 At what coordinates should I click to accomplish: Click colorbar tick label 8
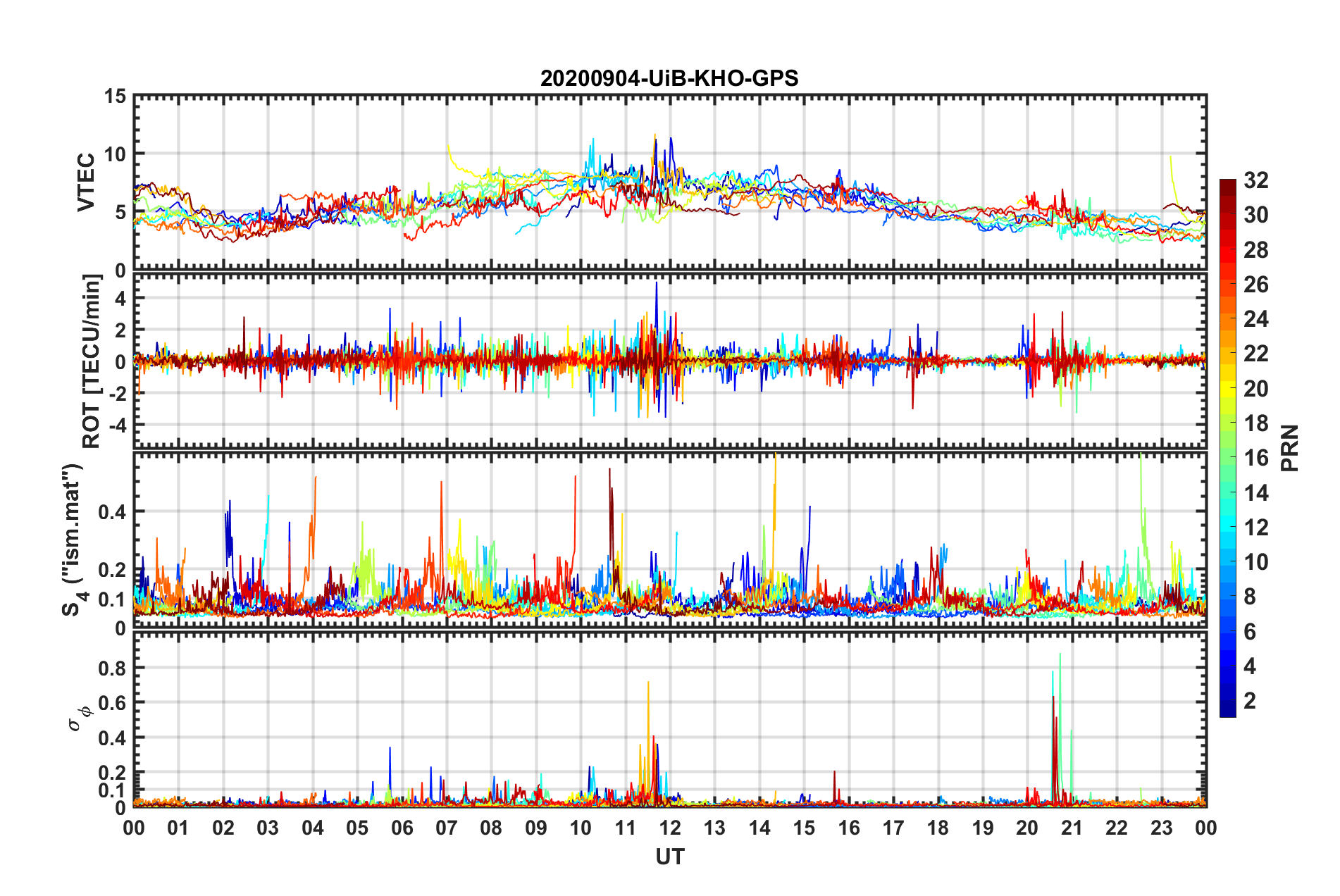(1250, 597)
